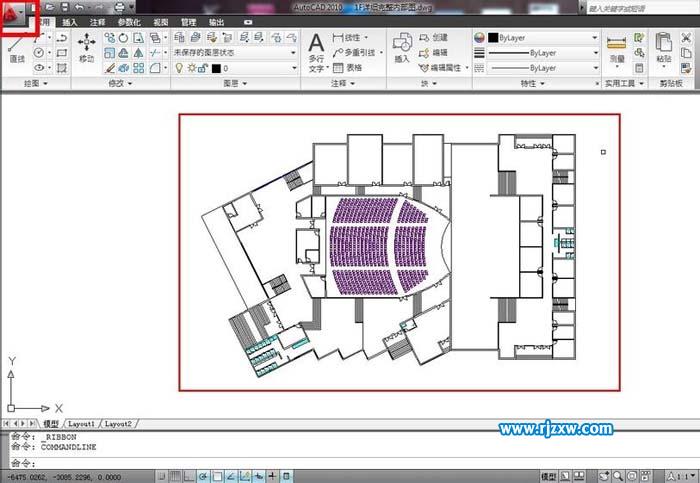The image size is (700, 483).
Task: Open the layer state dropdown (未保存的图层状态)
Action: pyautogui.click(x=235, y=53)
